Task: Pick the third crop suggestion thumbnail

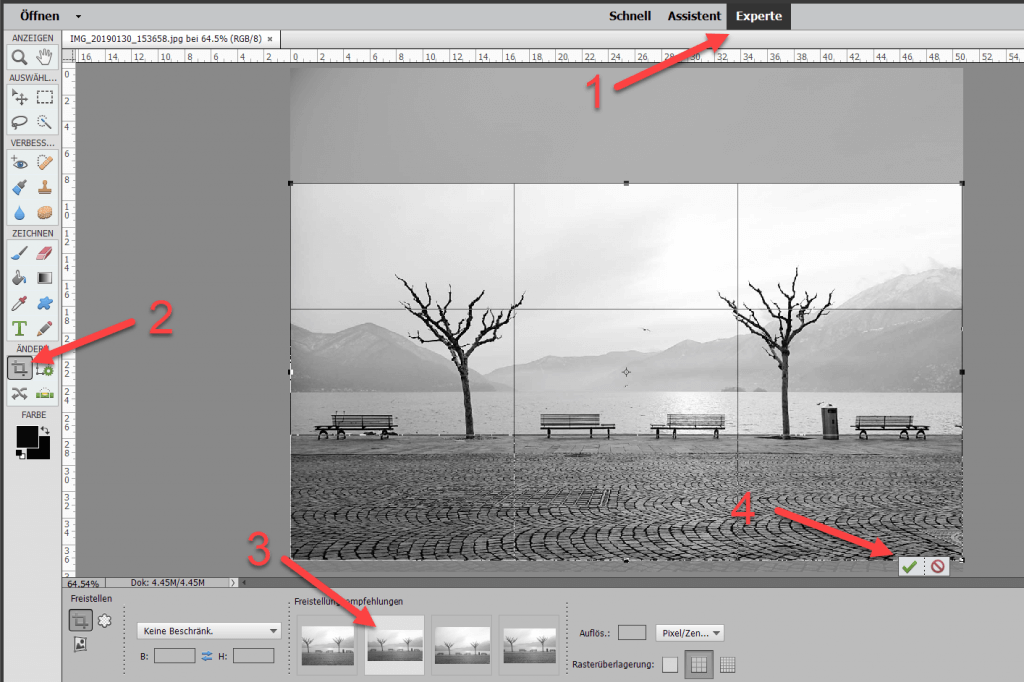Action: (x=462, y=645)
